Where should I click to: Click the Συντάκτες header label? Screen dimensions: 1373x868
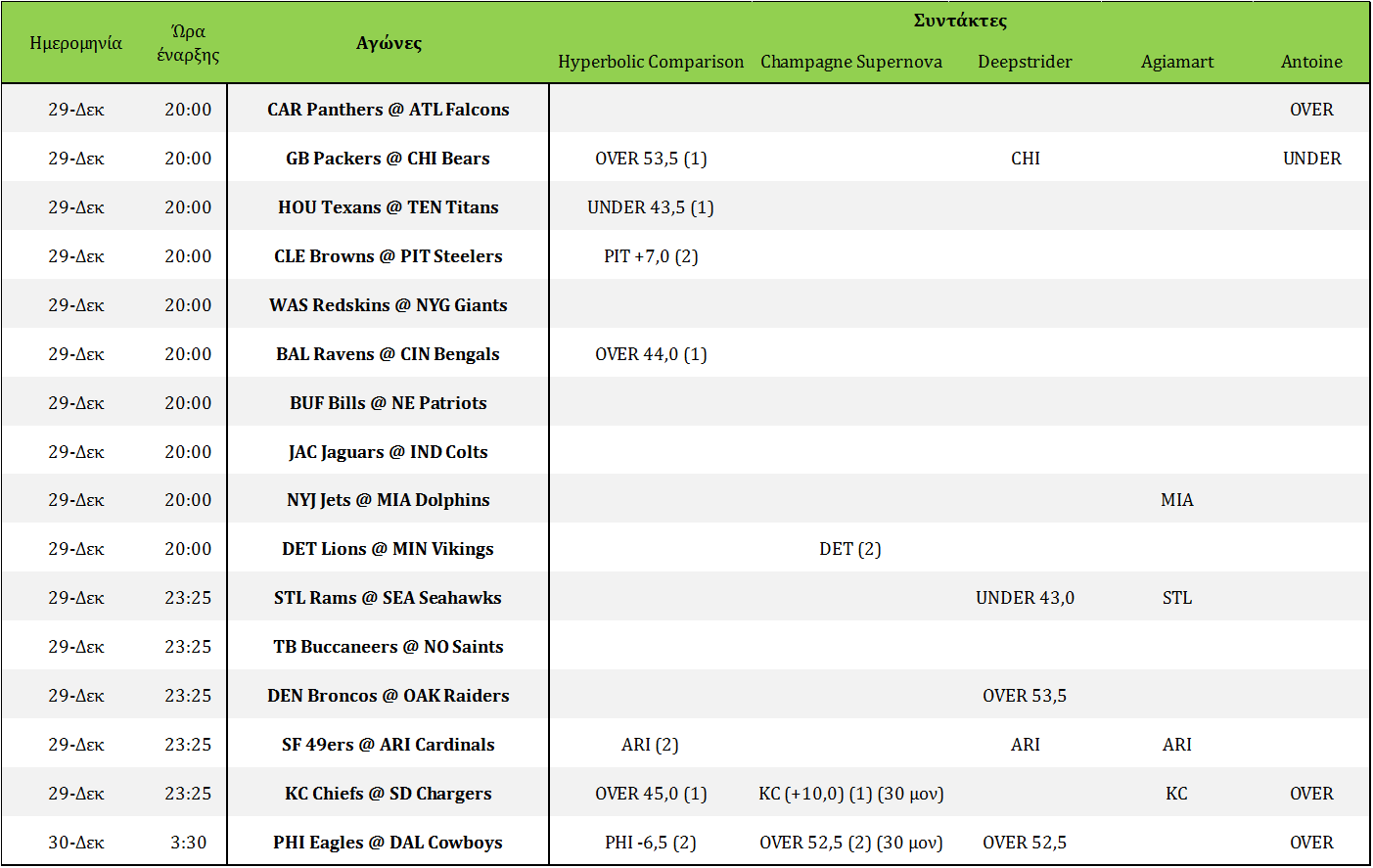tap(959, 21)
